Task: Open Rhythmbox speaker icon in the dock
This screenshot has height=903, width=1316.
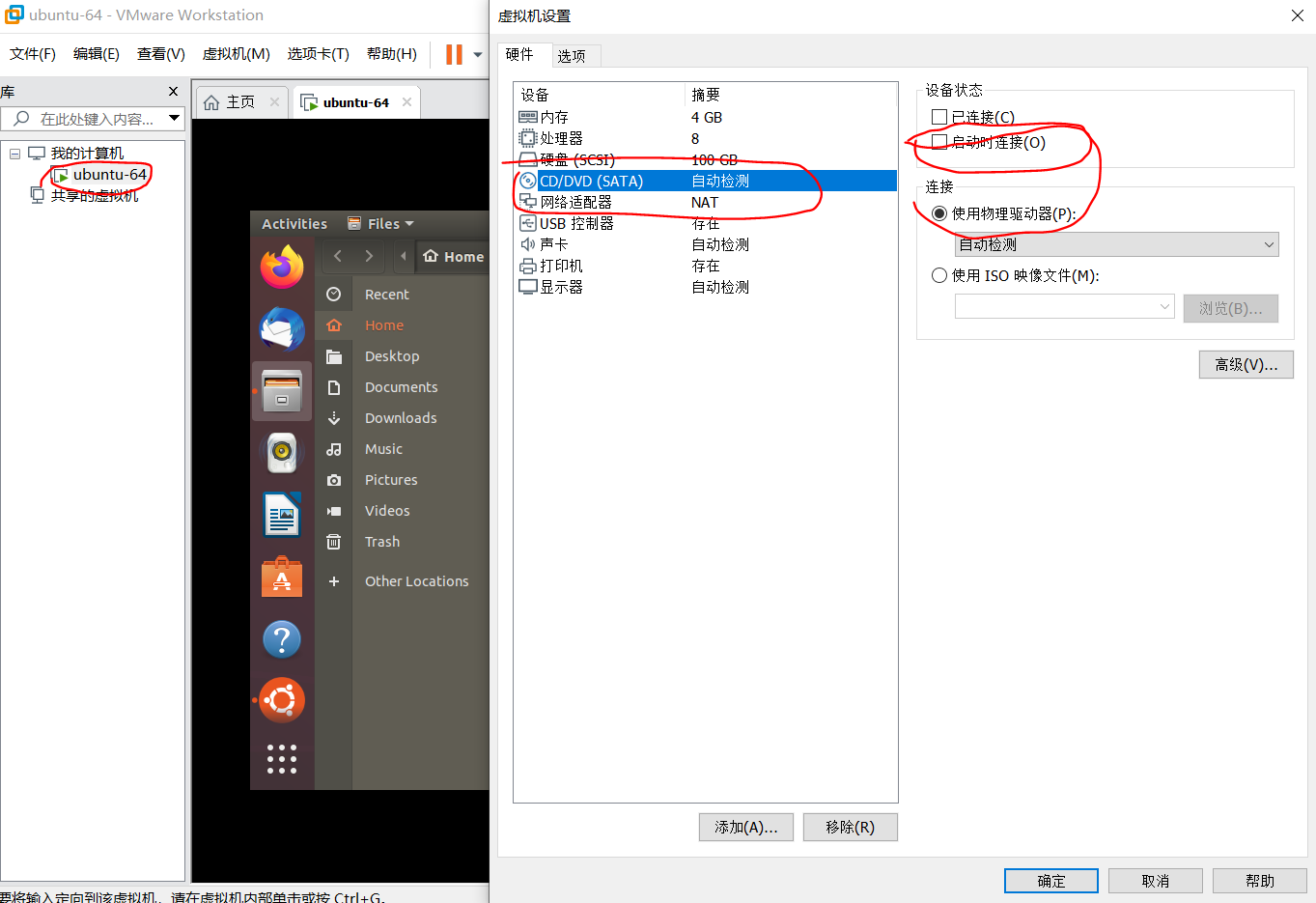Action: (282, 452)
